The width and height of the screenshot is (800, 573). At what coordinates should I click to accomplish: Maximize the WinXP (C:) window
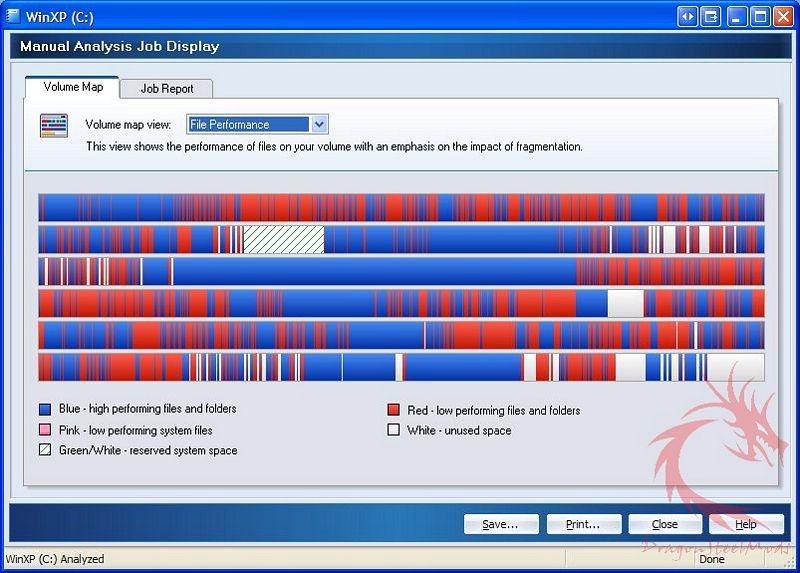point(760,16)
